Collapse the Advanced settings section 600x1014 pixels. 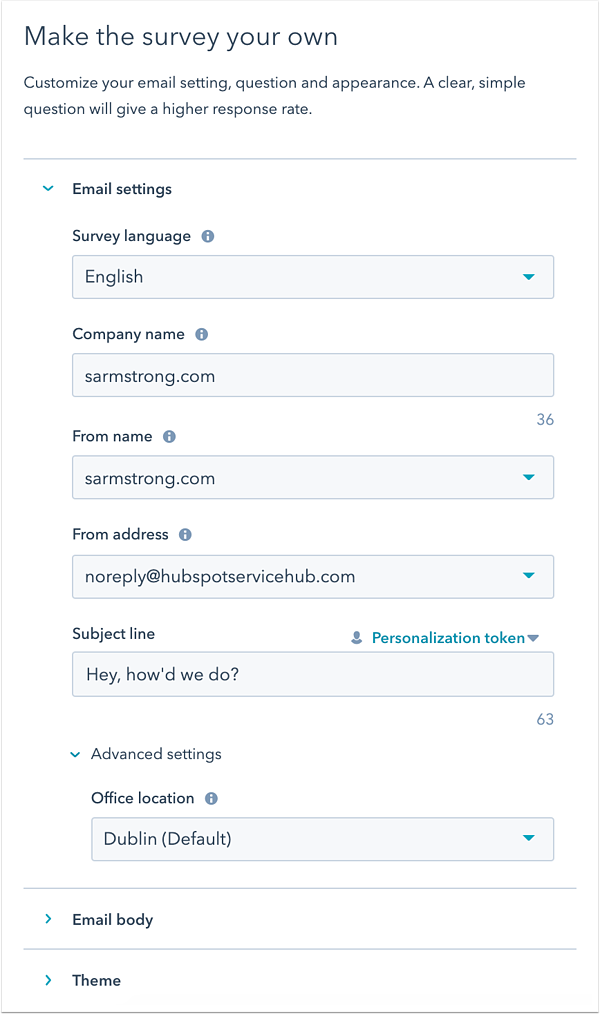click(x=75, y=754)
